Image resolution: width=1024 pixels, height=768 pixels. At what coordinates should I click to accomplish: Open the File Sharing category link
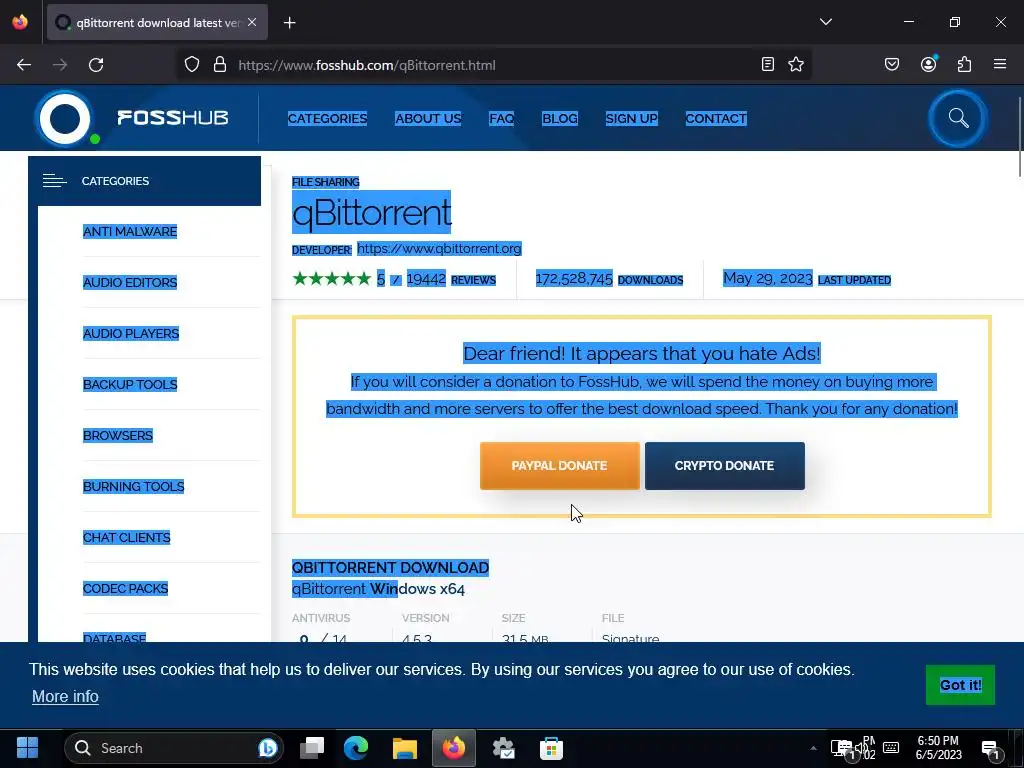point(325,182)
